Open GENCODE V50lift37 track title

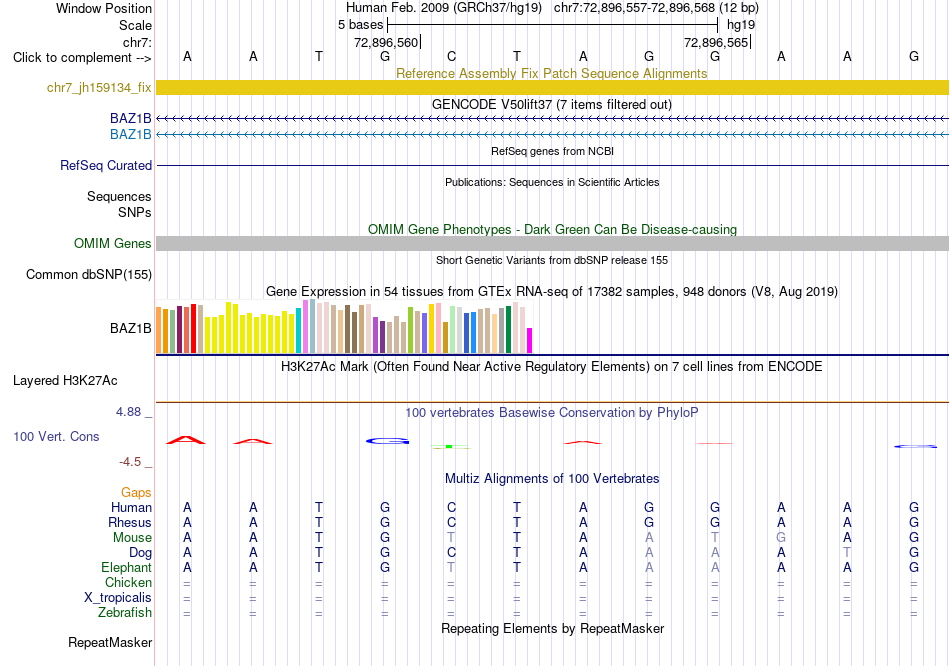point(551,104)
